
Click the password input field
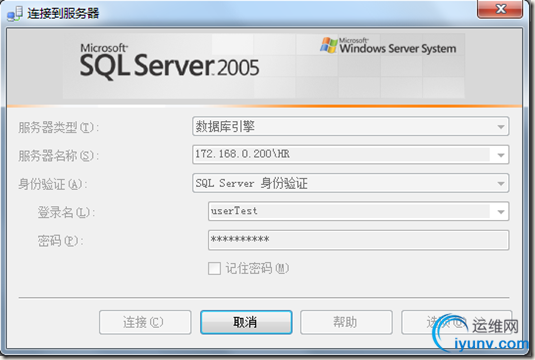pos(358,240)
